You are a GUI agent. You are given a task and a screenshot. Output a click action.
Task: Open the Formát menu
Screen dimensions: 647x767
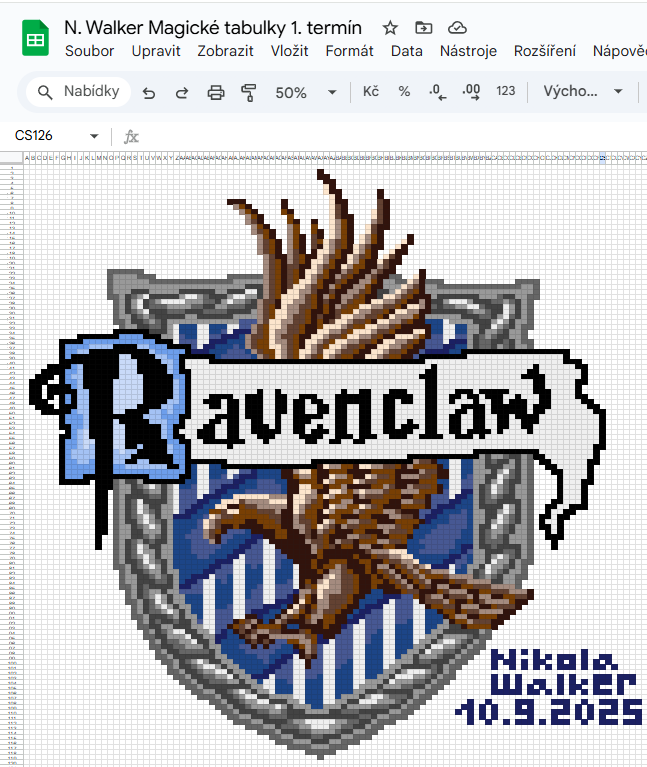click(x=349, y=51)
